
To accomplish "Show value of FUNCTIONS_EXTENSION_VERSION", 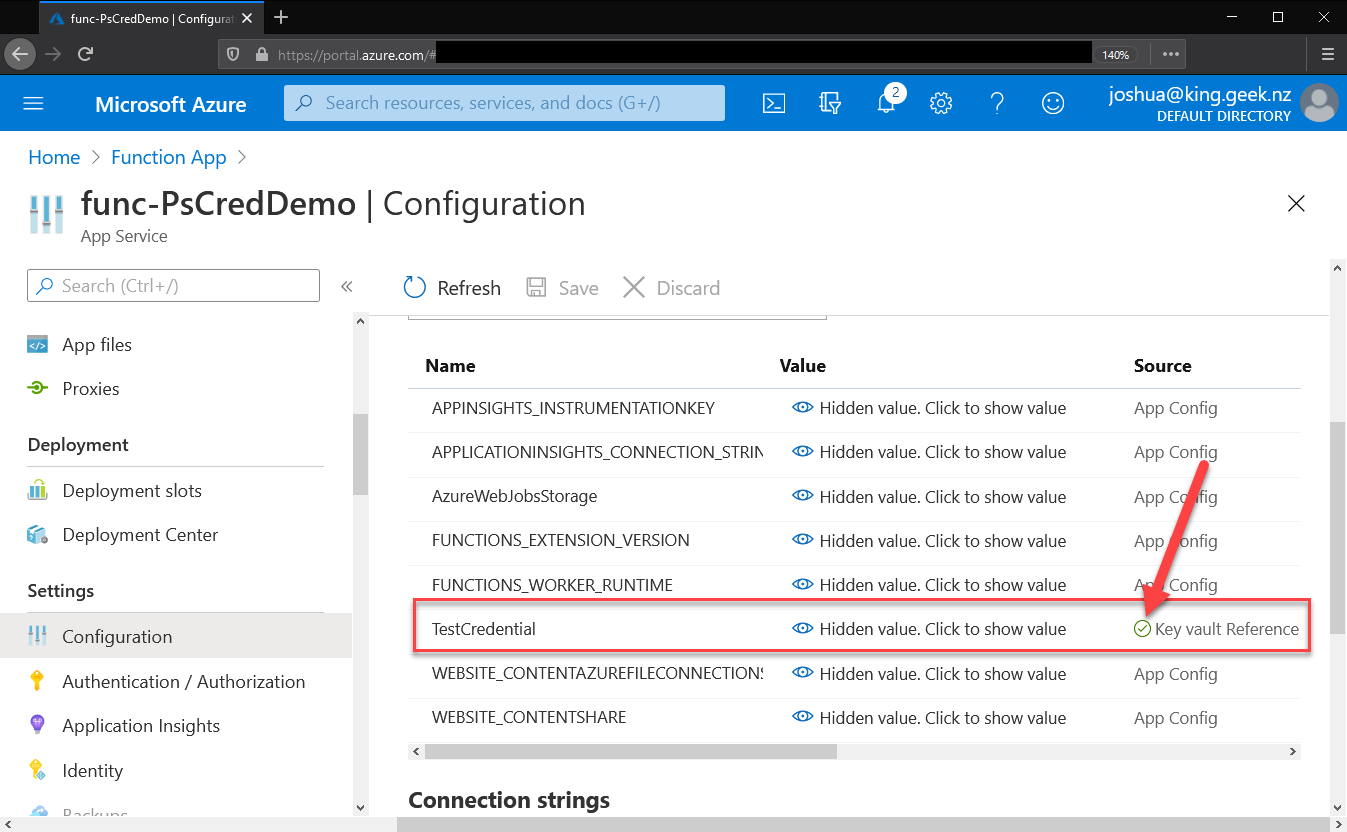I will [929, 541].
